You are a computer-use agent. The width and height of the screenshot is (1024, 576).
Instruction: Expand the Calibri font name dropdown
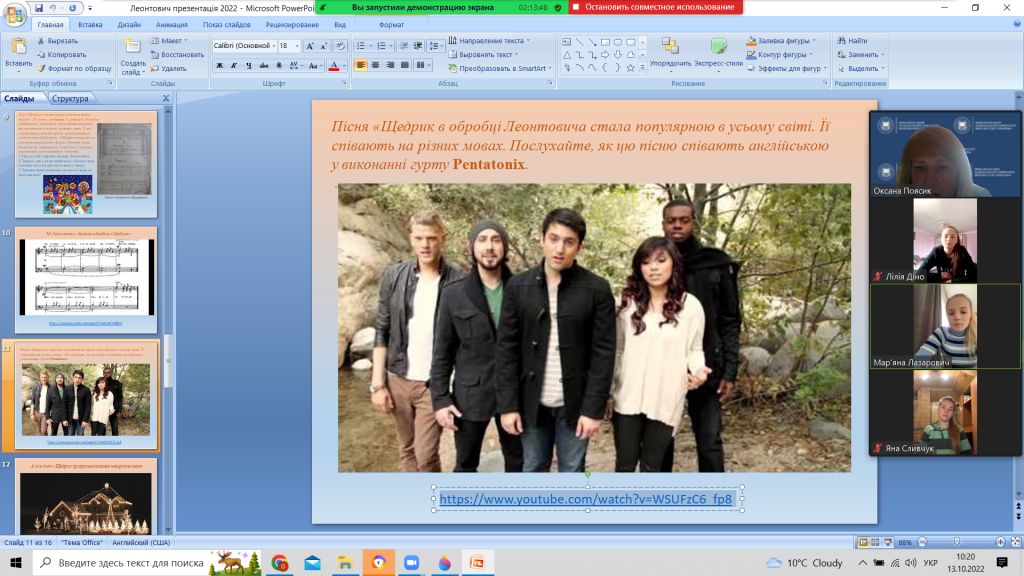click(272, 46)
